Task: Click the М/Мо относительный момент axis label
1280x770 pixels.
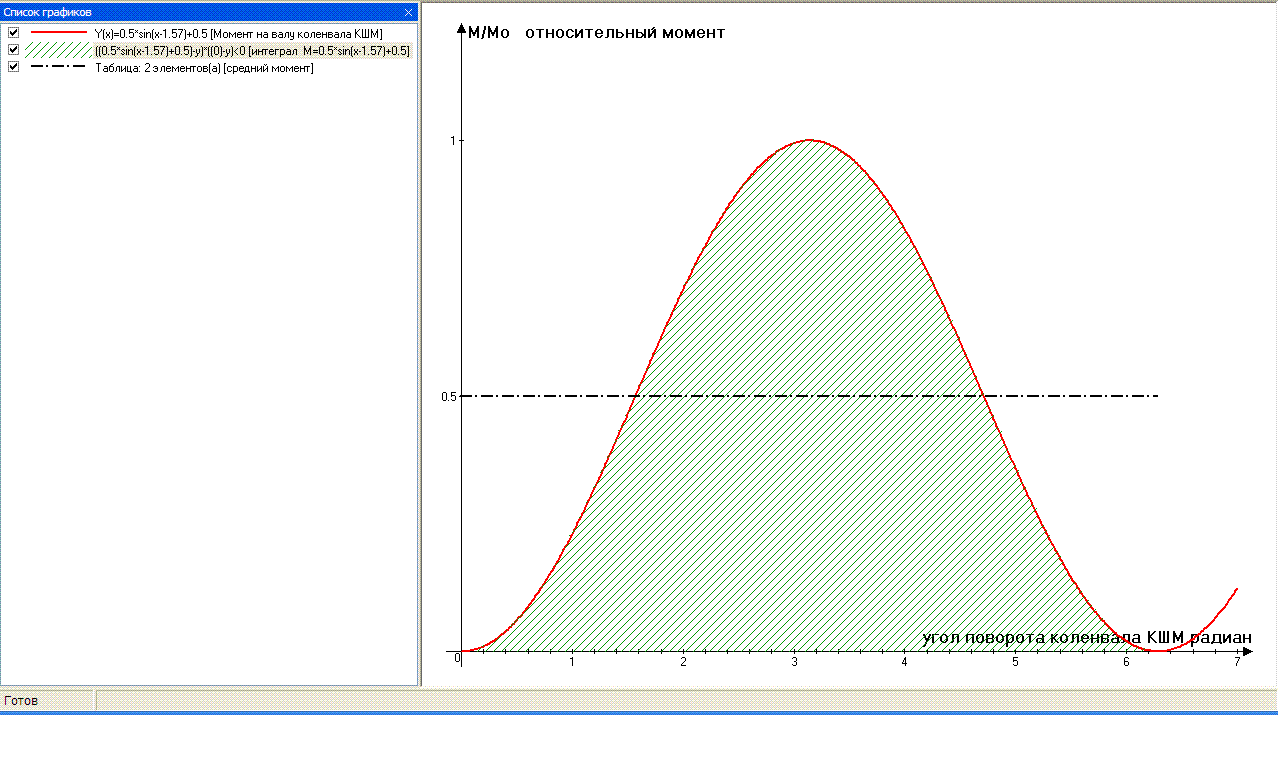Action: (x=596, y=33)
